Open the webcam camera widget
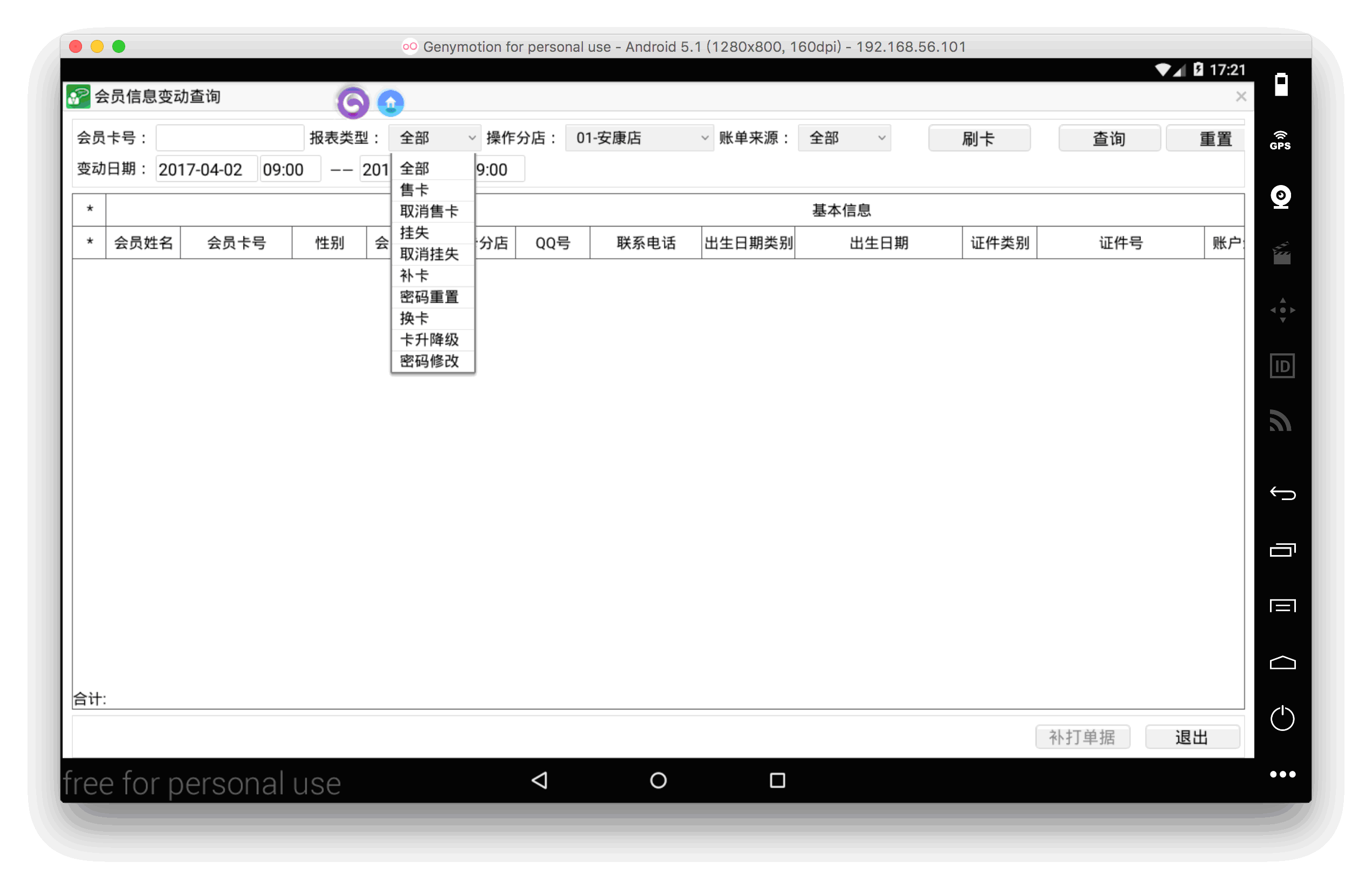 1281,197
